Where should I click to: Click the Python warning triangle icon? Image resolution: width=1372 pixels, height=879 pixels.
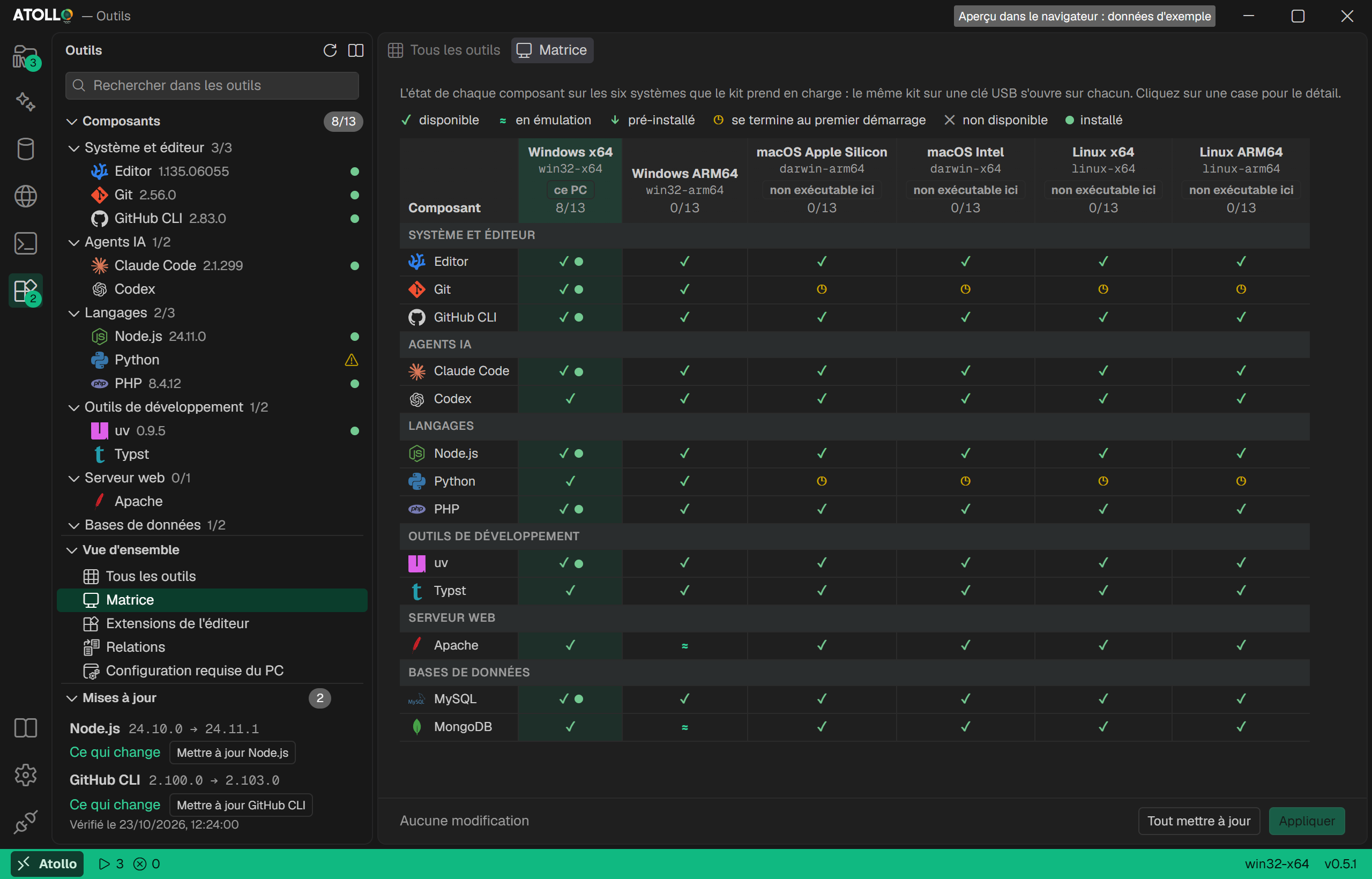(352, 360)
